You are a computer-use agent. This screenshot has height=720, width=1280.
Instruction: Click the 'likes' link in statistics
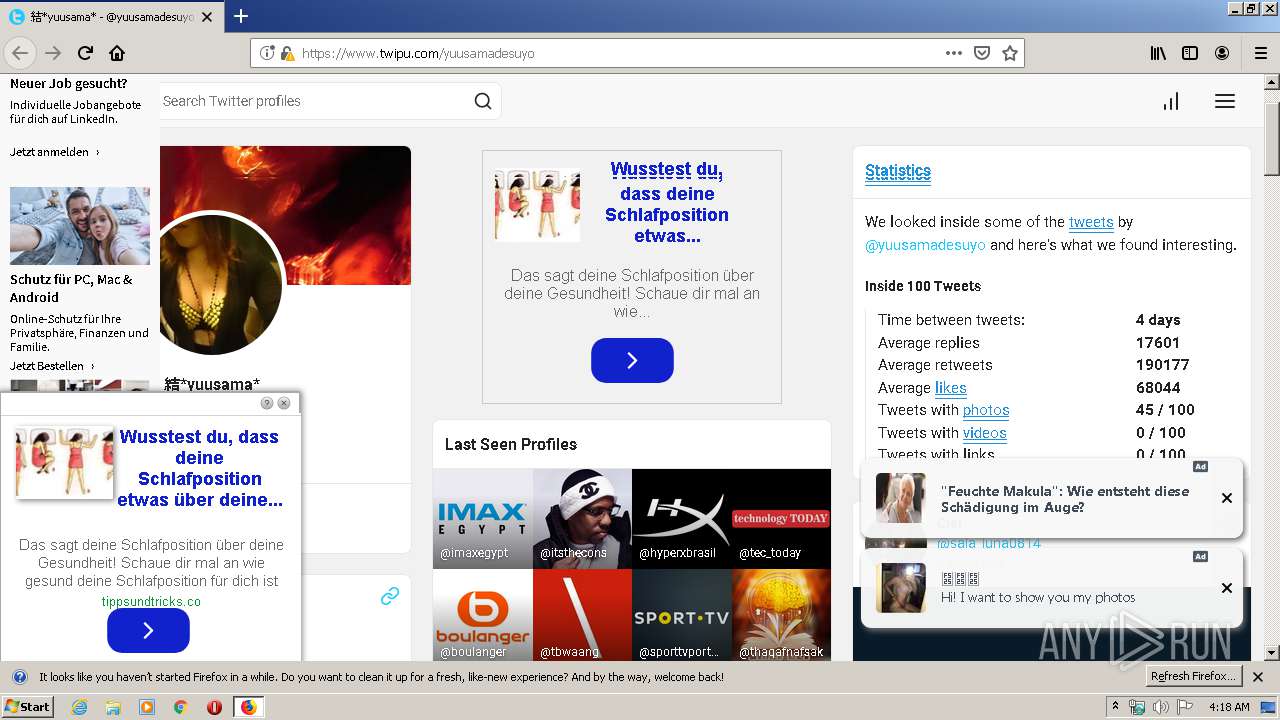pyautogui.click(x=950, y=388)
